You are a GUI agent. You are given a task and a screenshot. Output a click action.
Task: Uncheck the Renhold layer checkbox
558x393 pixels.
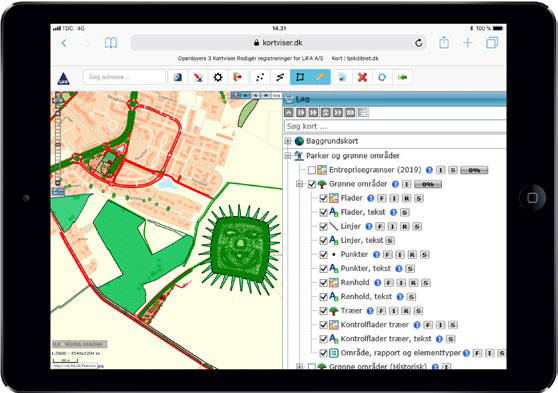pos(323,283)
